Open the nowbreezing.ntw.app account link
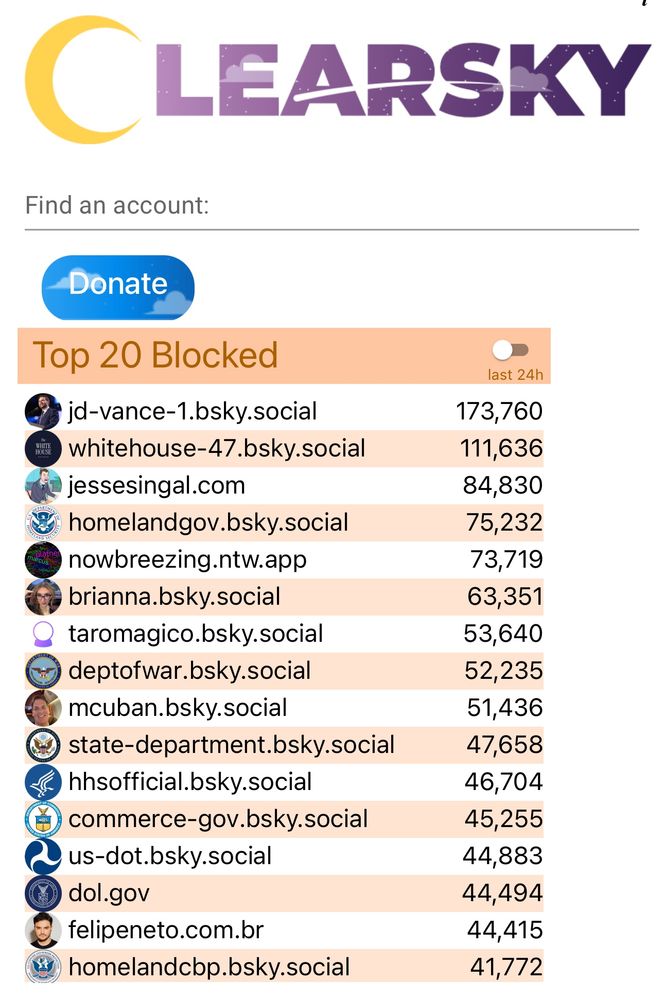Screen dimensions: 664x1000 point(187,560)
